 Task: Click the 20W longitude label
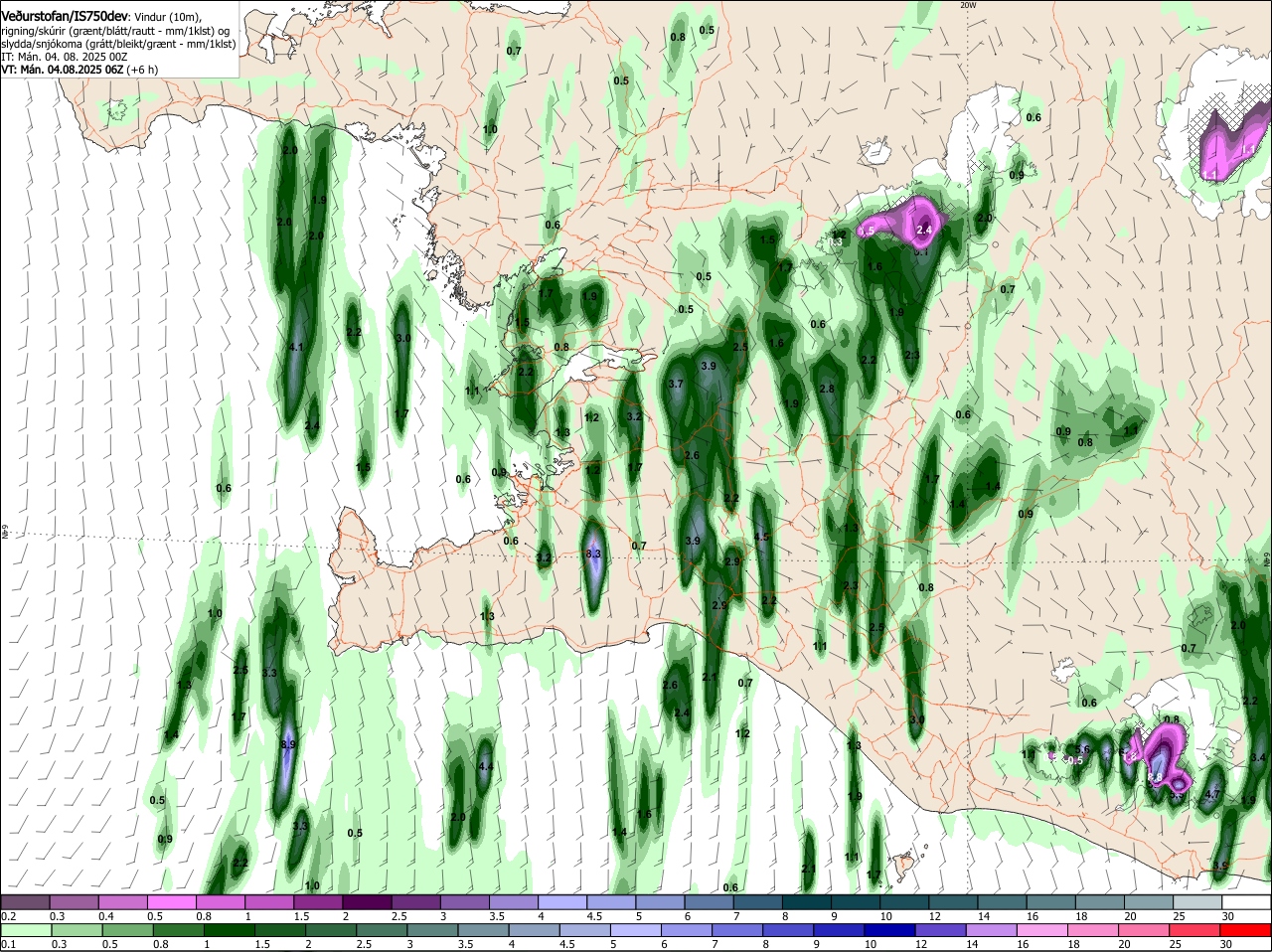click(x=969, y=5)
